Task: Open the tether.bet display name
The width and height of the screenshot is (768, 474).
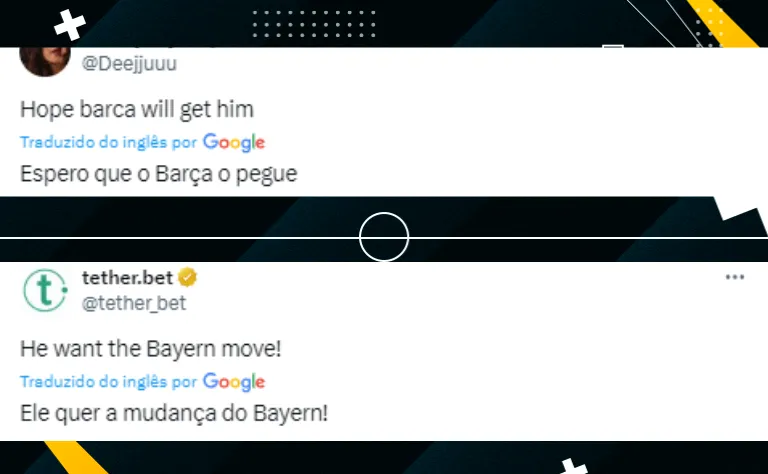Action: 127,278
